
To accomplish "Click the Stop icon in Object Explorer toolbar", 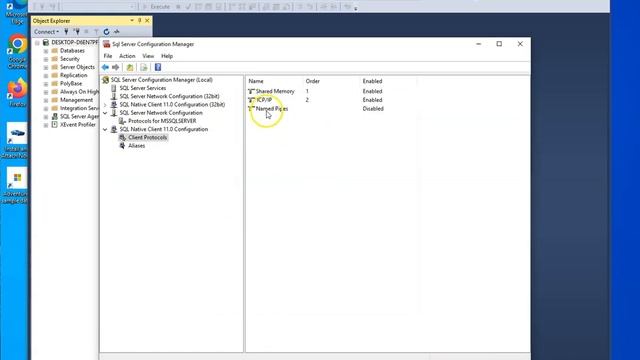I will pos(86,31).
